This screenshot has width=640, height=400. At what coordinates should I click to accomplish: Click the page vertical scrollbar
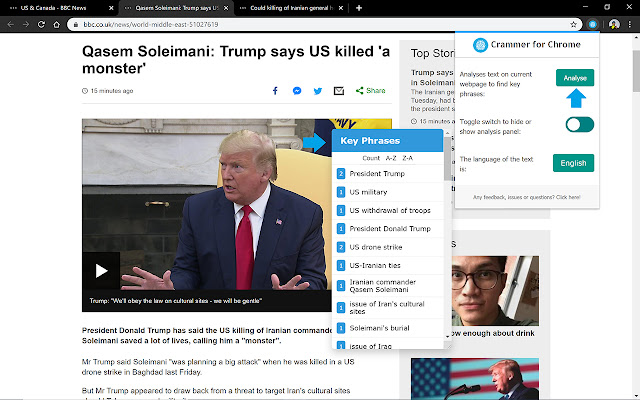point(636,71)
